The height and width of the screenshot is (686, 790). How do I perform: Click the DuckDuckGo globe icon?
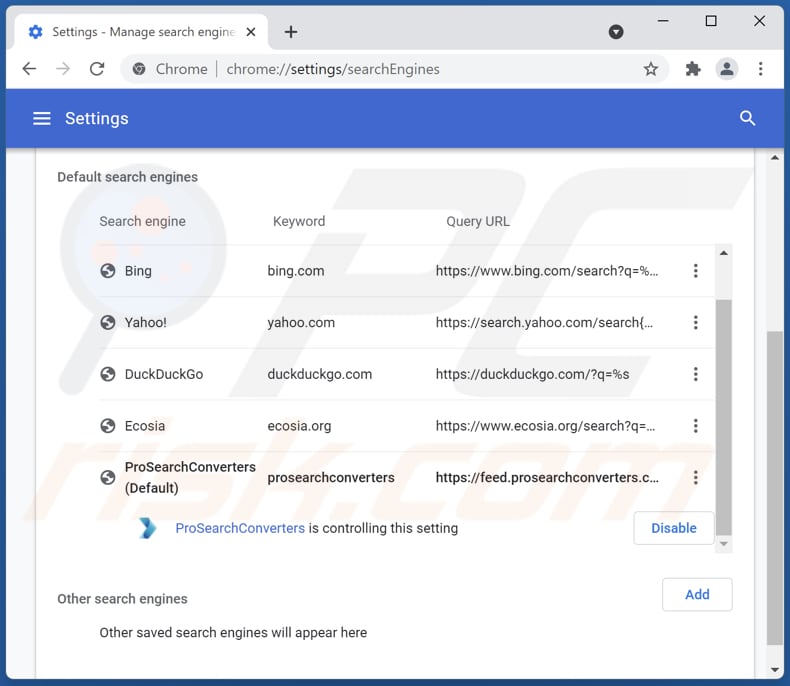coord(108,374)
